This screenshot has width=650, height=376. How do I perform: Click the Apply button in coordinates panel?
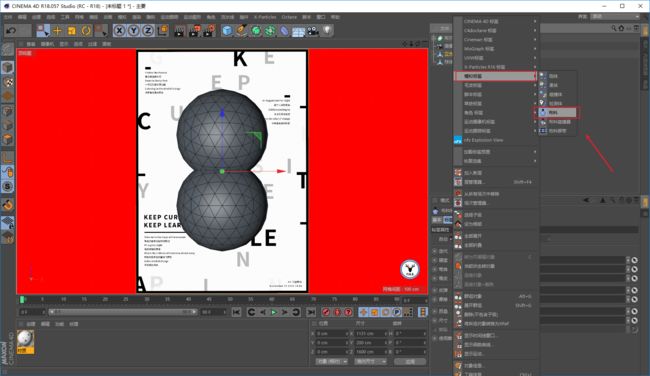pos(410,361)
